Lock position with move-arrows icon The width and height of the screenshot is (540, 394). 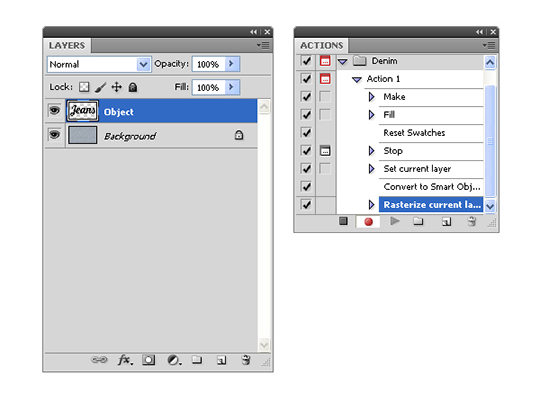[117, 87]
